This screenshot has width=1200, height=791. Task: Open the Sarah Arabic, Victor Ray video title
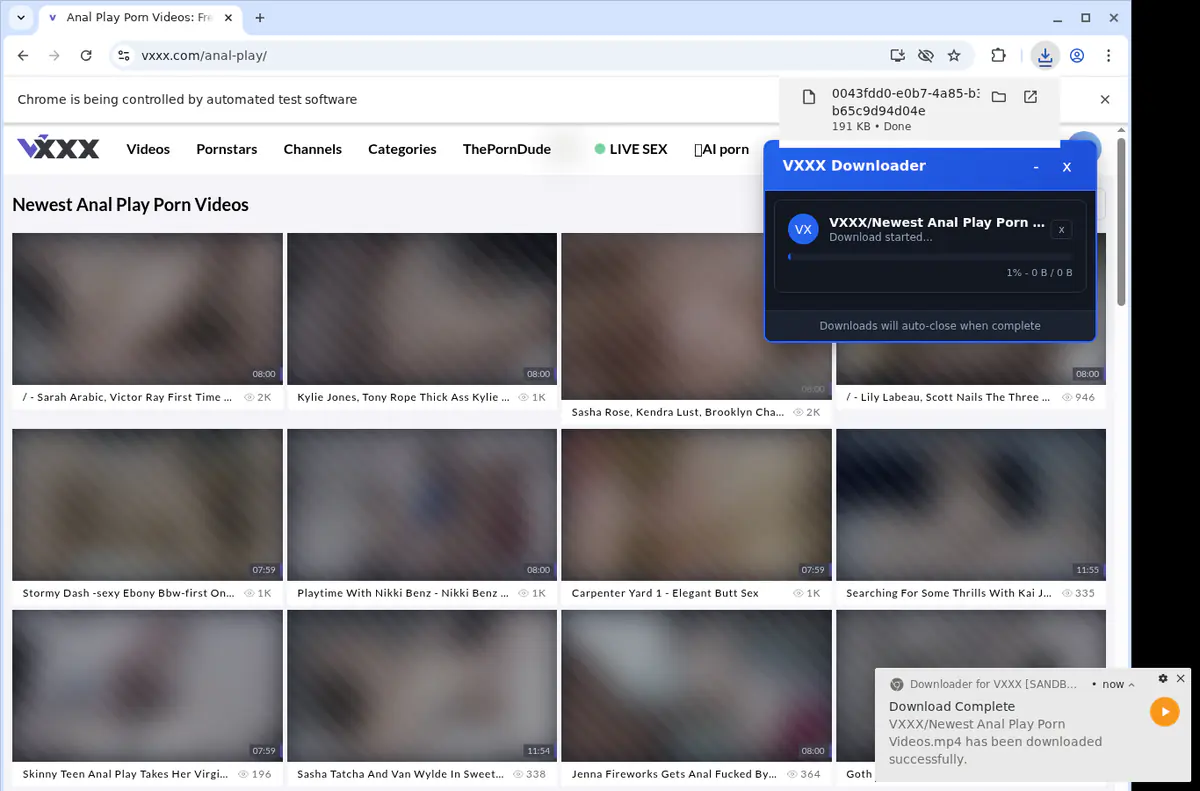pos(127,397)
